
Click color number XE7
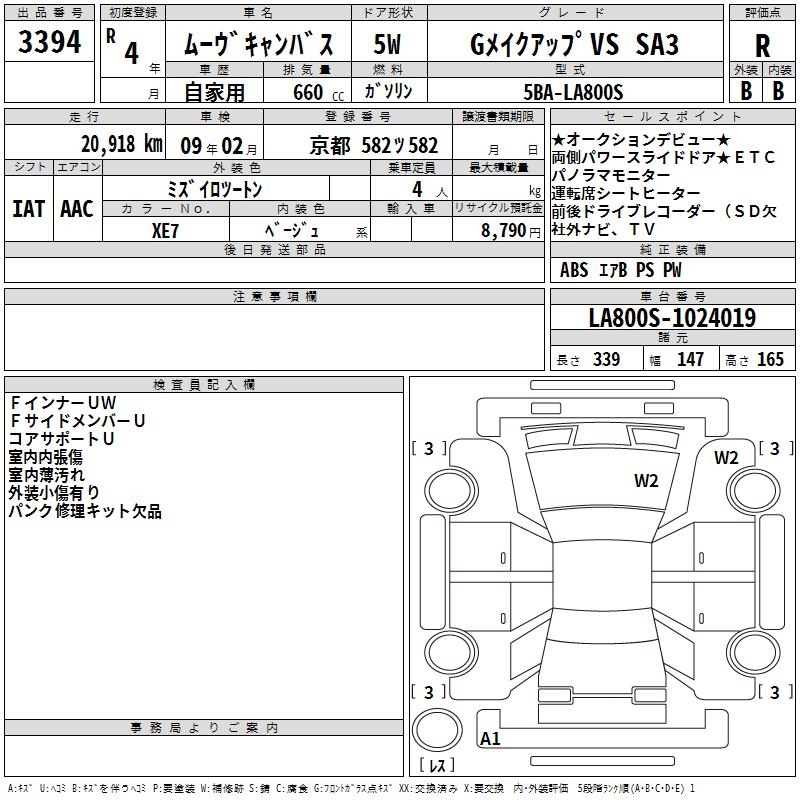point(165,231)
